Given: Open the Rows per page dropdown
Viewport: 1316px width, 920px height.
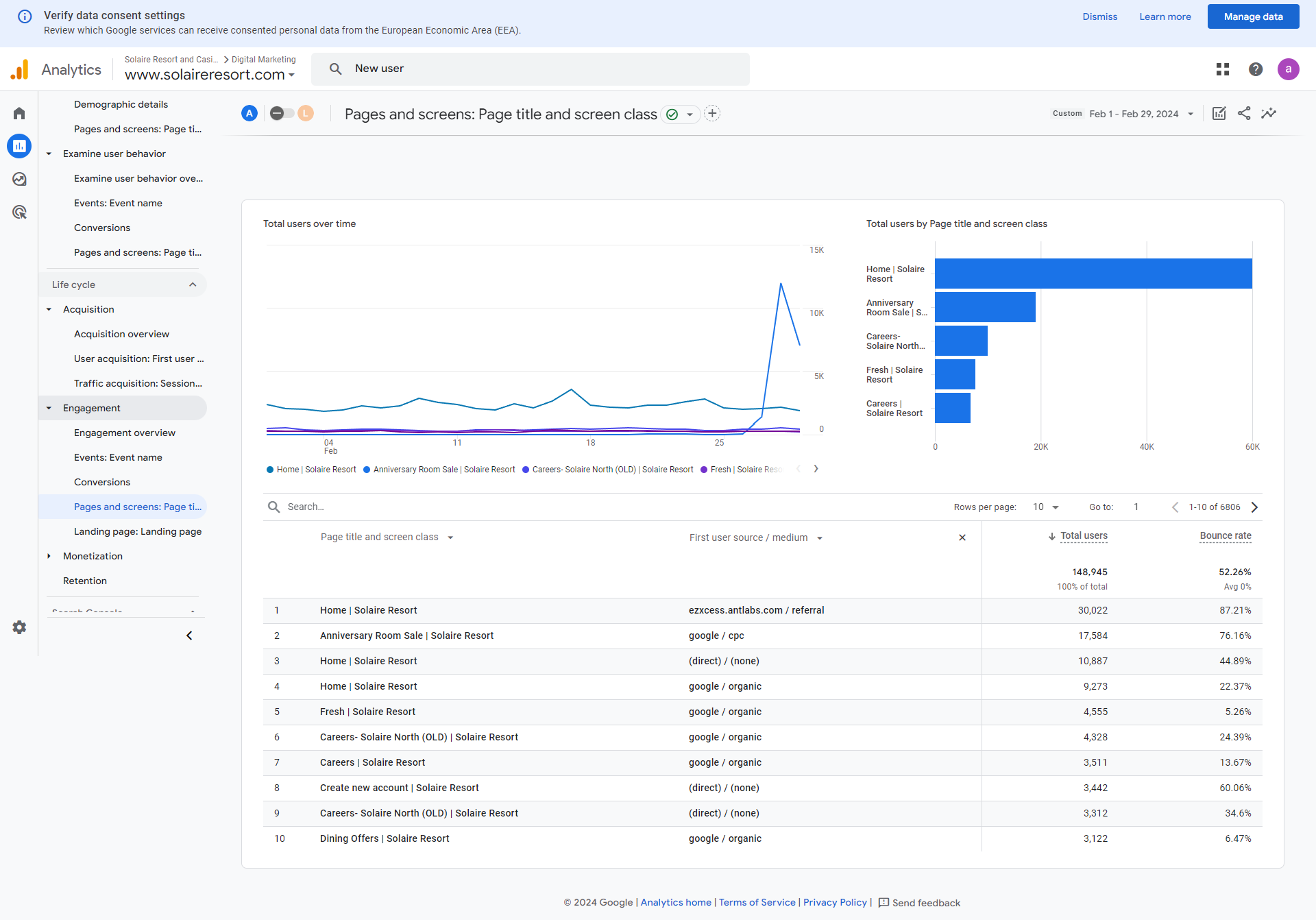Looking at the screenshot, I should (x=1046, y=507).
